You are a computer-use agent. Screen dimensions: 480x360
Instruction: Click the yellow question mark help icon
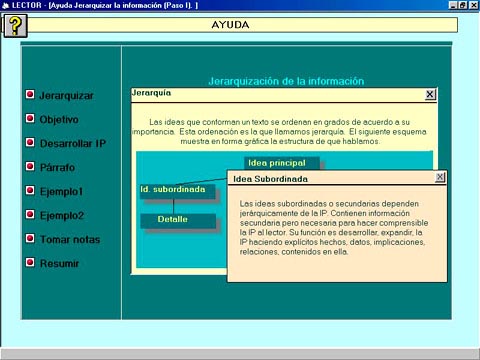pyautogui.click(x=15, y=26)
